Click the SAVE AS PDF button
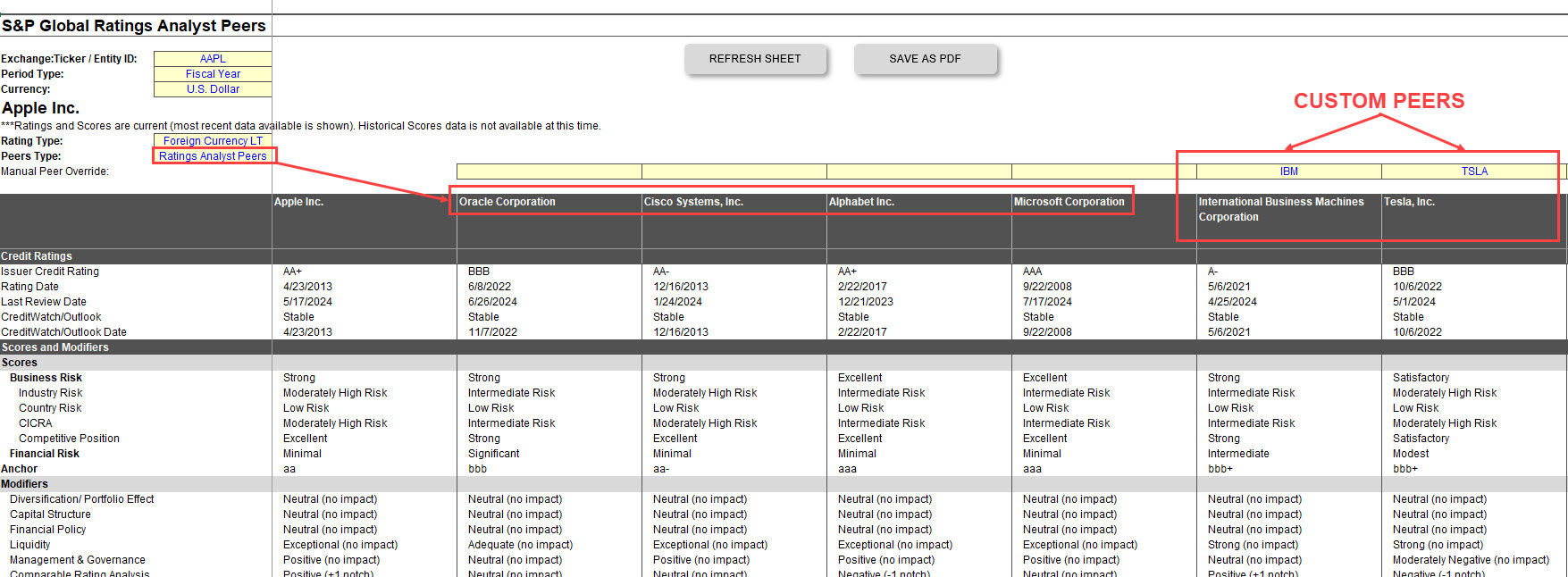Screen dimensions: 1568x577 tap(925, 59)
